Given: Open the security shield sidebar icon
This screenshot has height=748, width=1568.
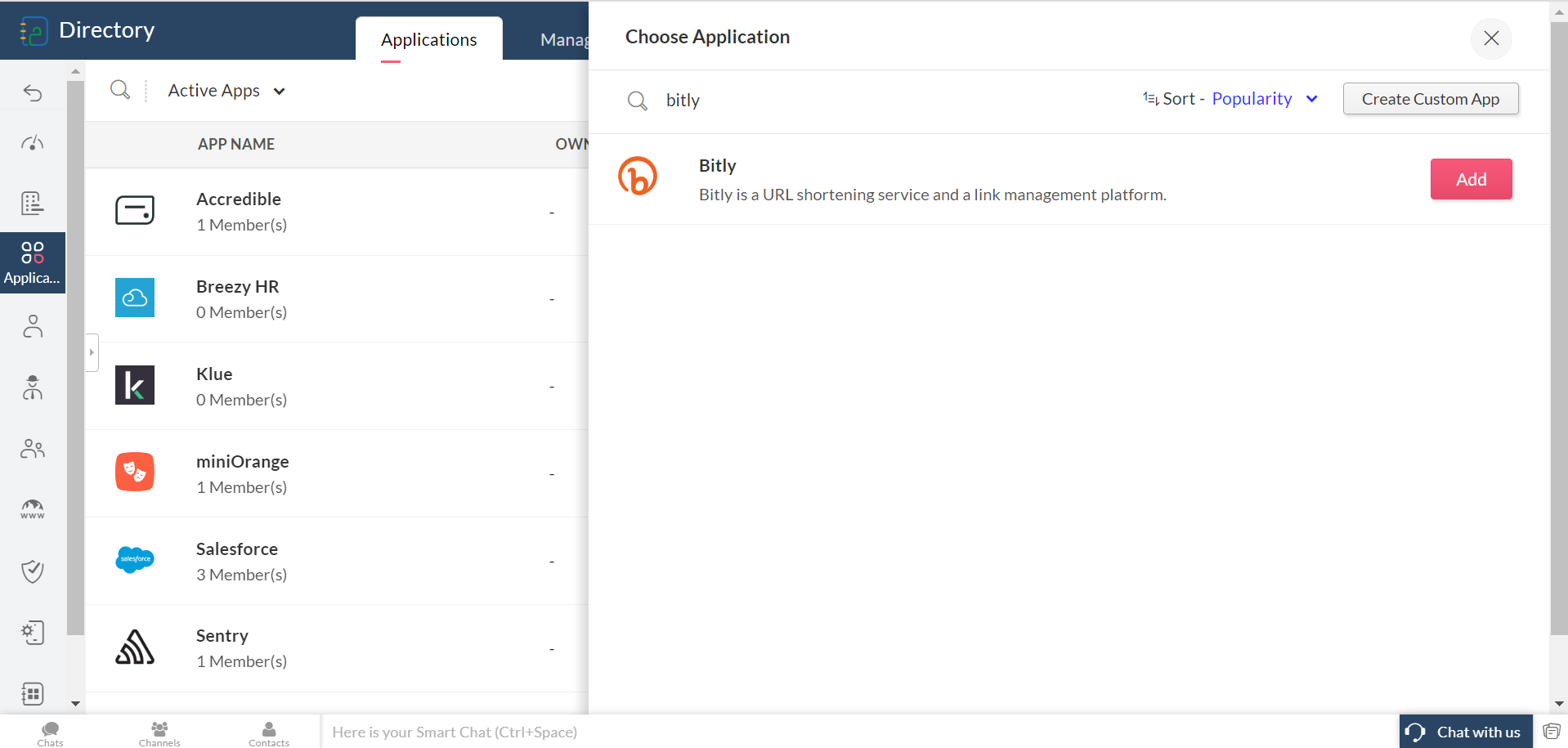Looking at the screenshot, I should [x=33, y=571].
